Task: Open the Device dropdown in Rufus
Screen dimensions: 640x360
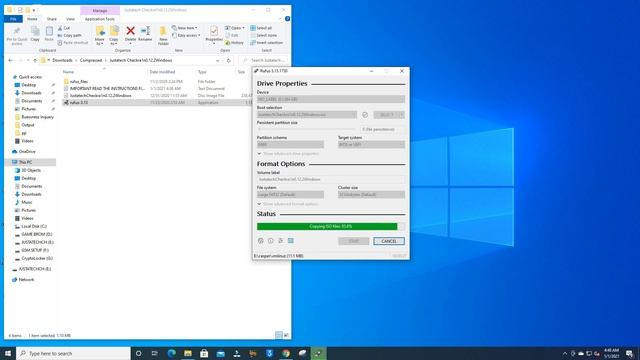Action: [331, 100]
